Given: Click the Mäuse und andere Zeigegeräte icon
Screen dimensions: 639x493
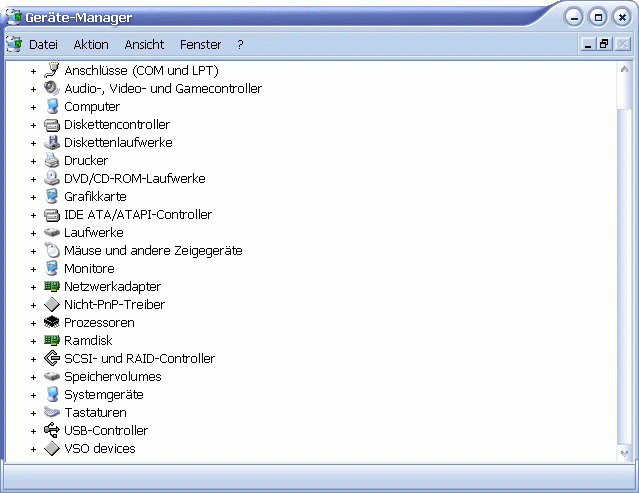Looking at the screenshot, I should (x=52, y=251).
